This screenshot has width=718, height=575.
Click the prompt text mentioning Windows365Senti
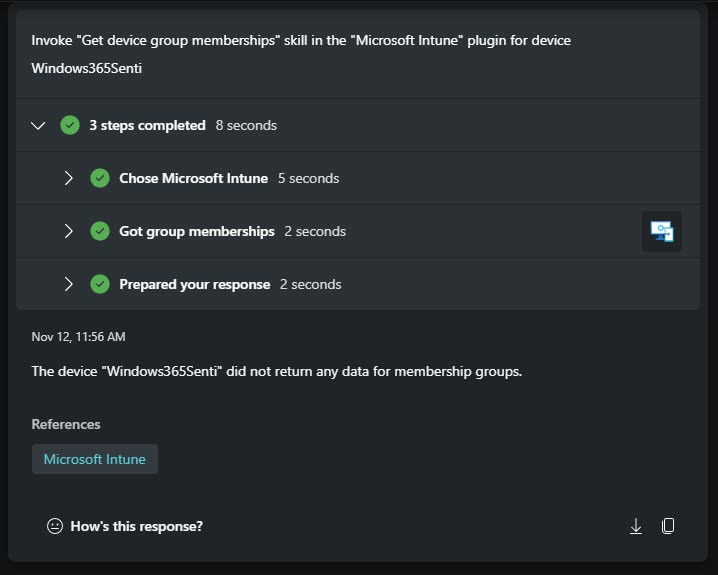click(301, 54)
